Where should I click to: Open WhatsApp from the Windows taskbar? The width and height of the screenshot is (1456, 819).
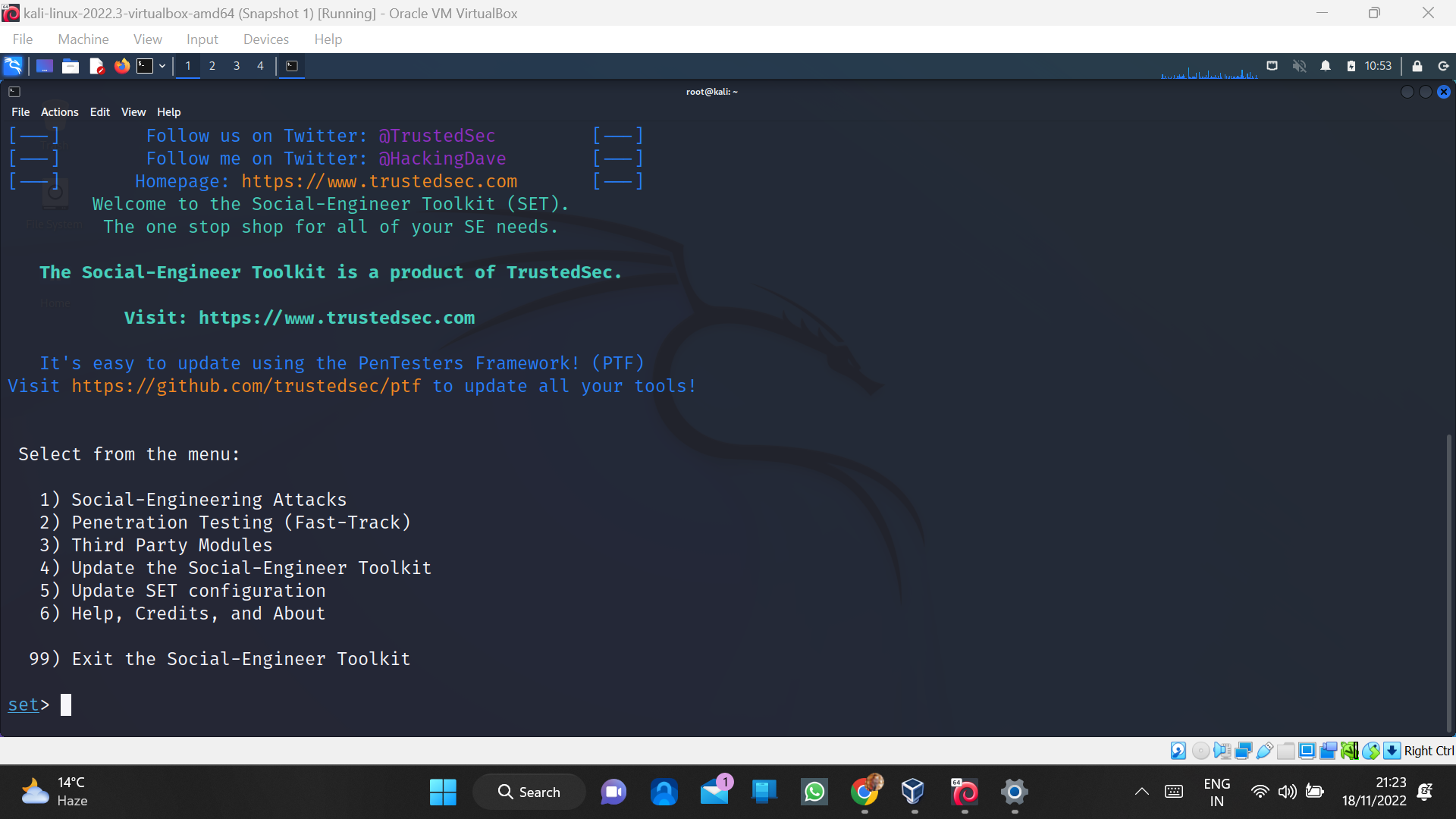pyautogui.click(x=814, y=791)
